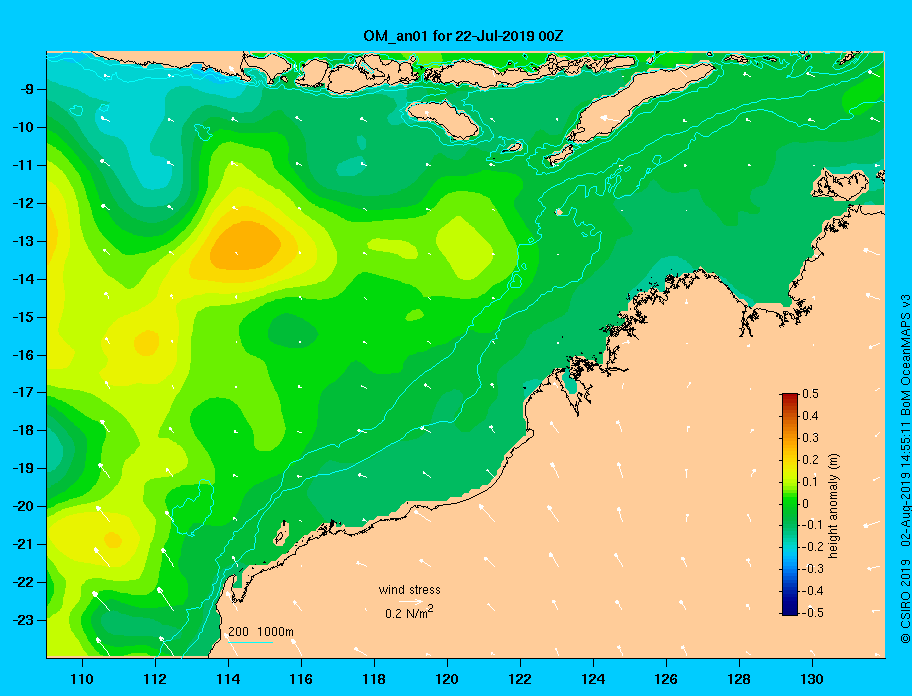Click the colorbar tick label -0.3
This screenshot has width=912, height=696.
813,569
